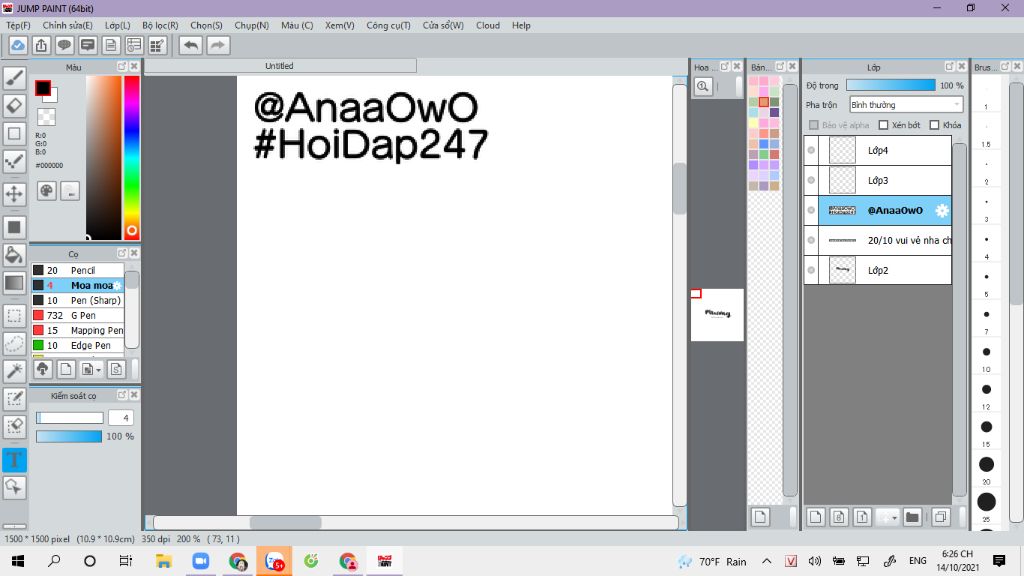Select the Text tool

coord(14,460)
